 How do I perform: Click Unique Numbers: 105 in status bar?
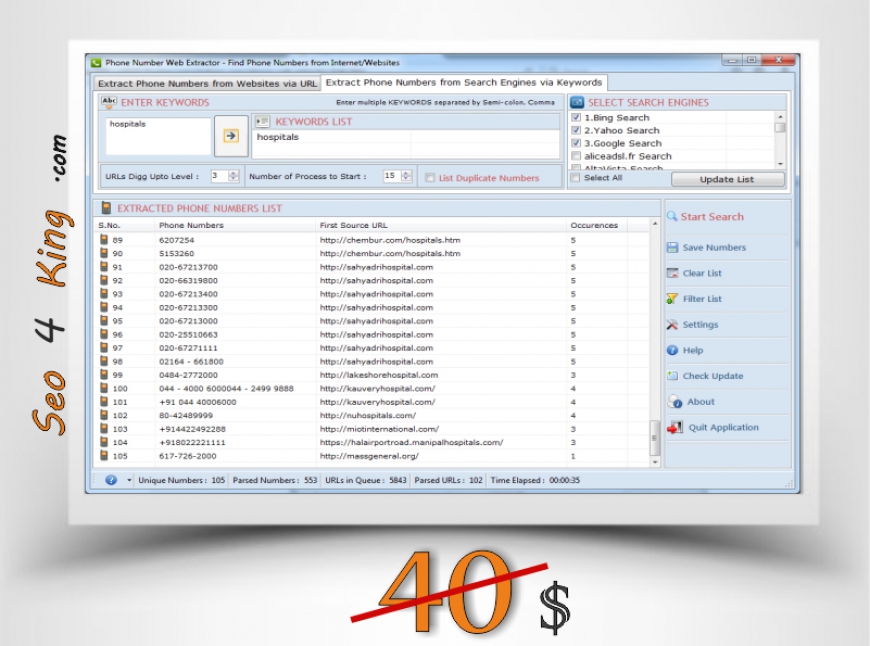(181, 480)
